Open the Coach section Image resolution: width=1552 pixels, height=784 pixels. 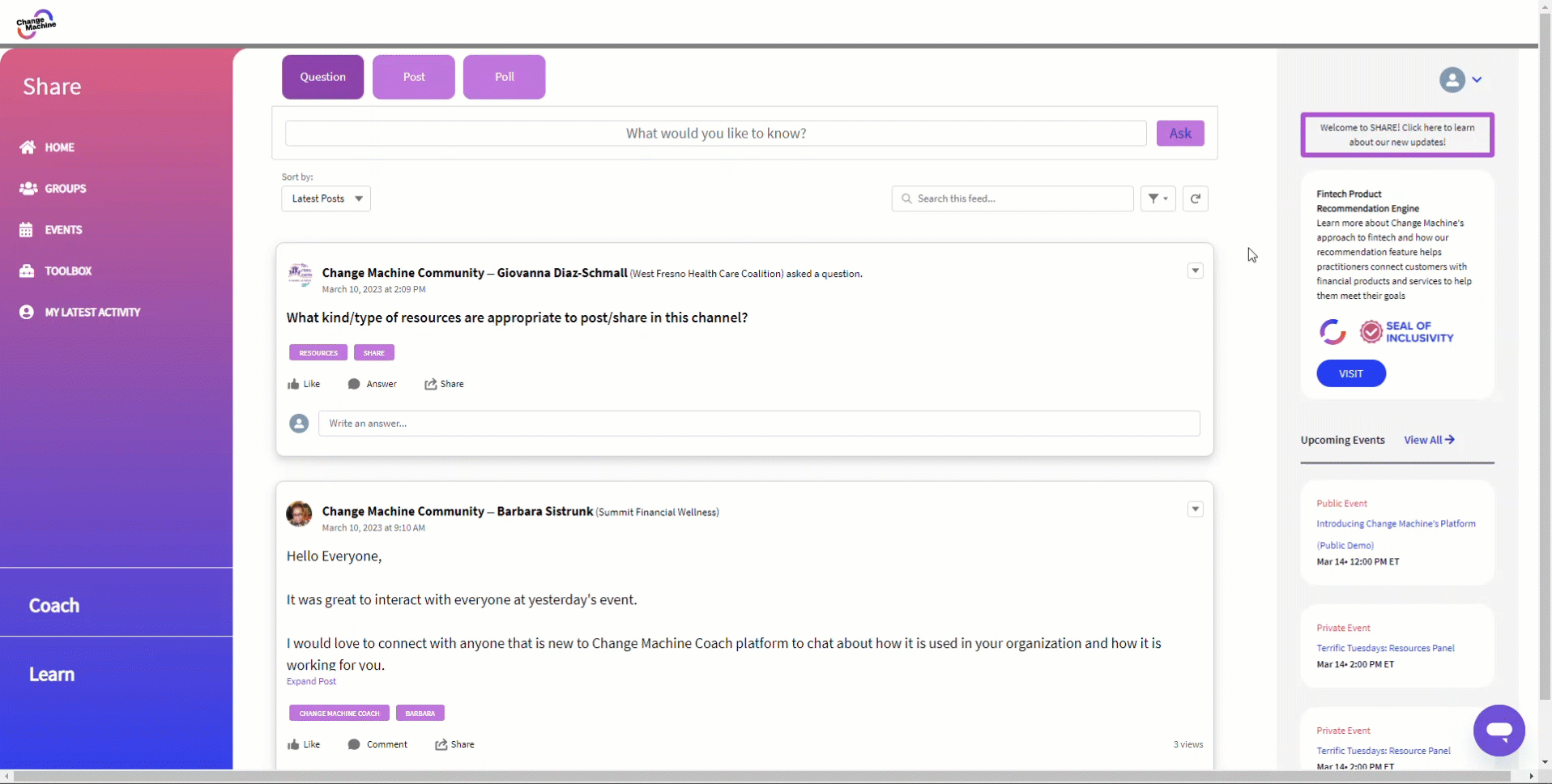[54, 606]
